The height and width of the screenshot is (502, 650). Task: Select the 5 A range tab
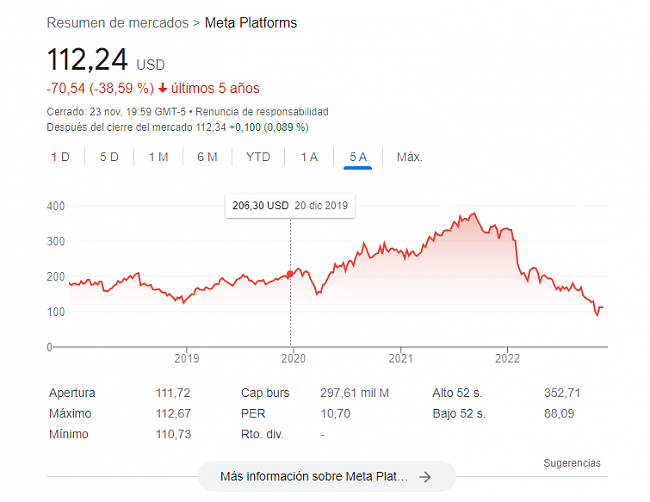point(358,157)
